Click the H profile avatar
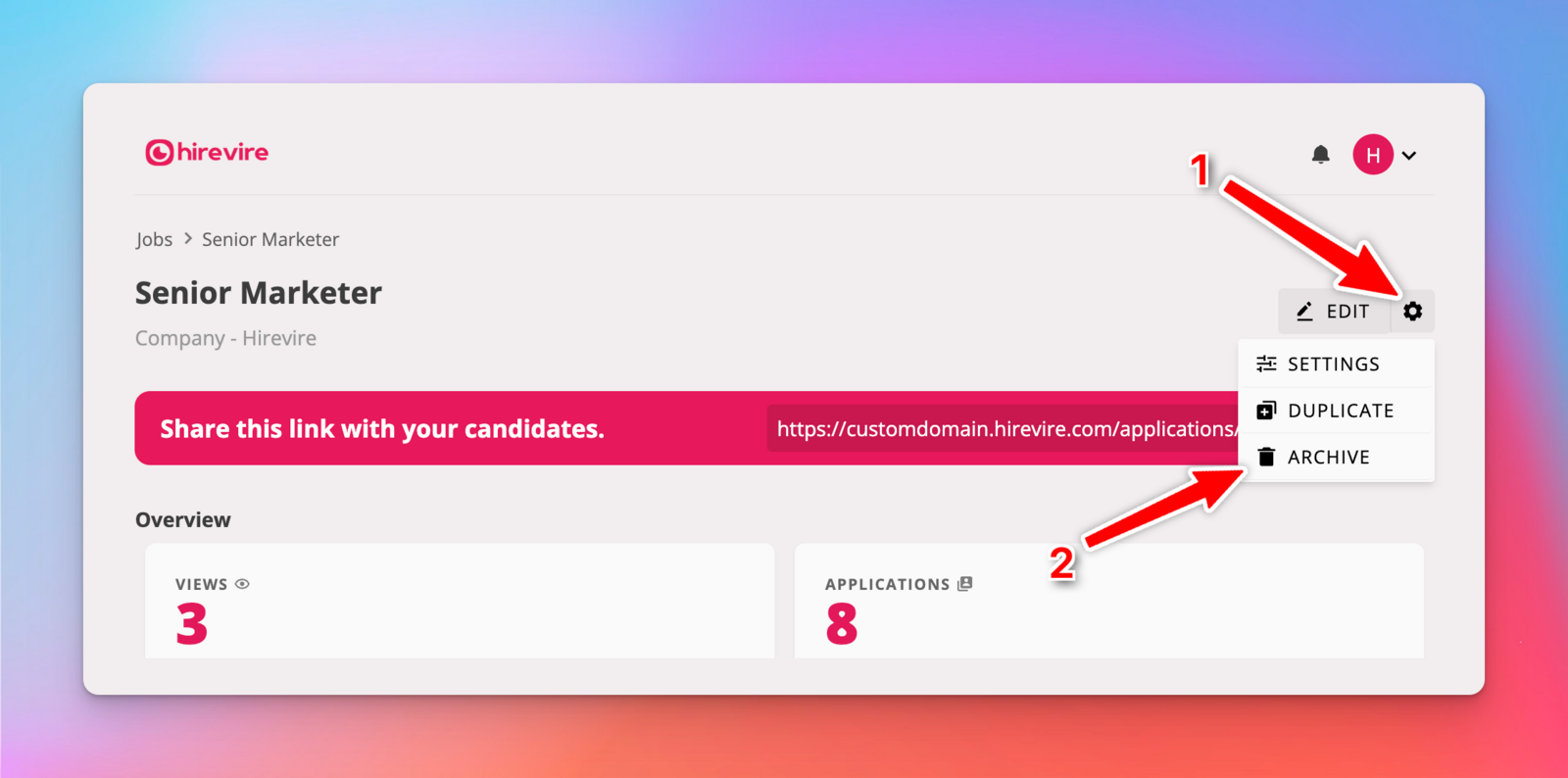Viewport: 1568px width, 778px height. (x=1373, y=155)
